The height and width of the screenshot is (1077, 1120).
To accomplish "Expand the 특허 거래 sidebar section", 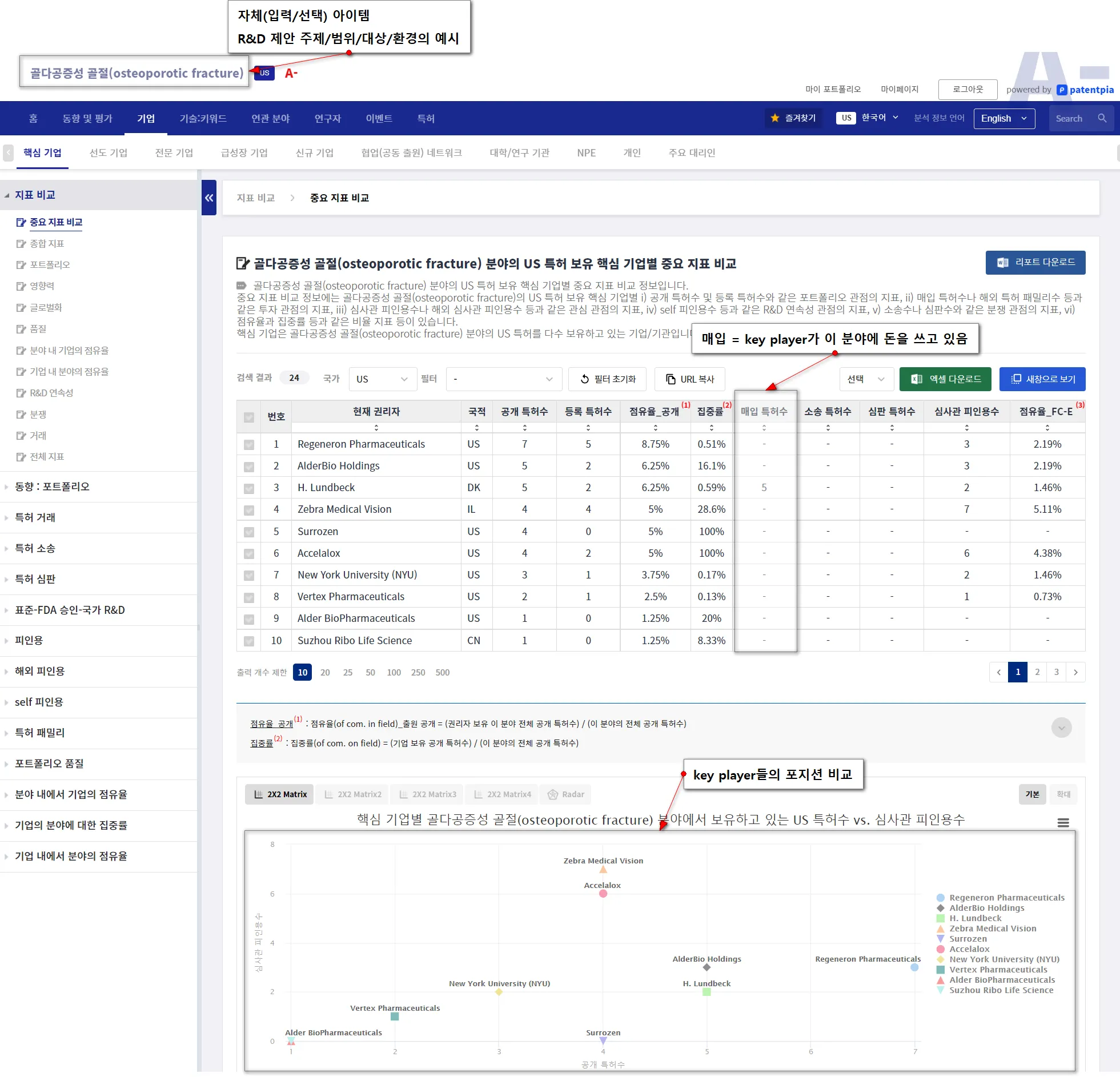I will tap(35, 517).
